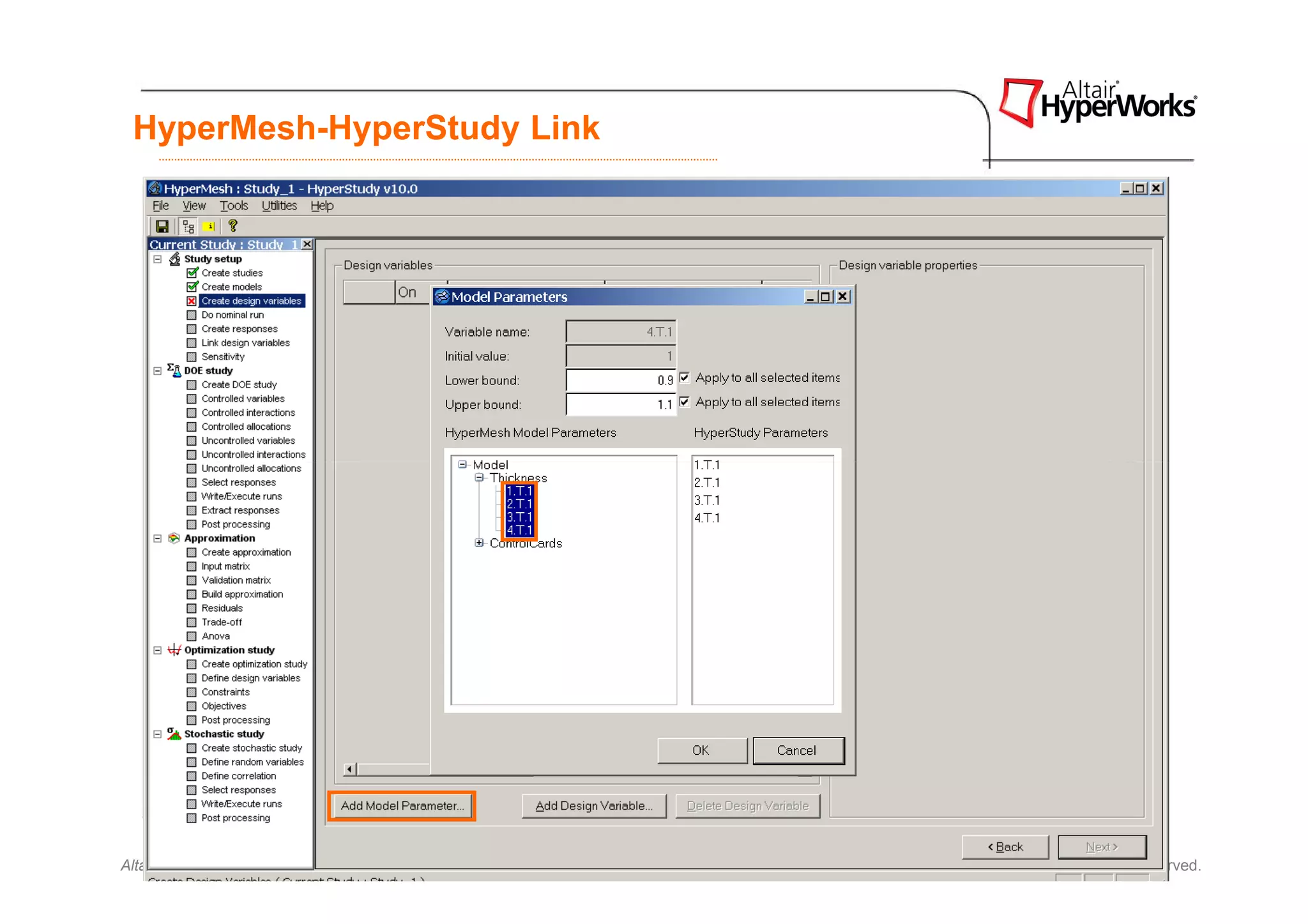1308x924 pixels.
Task: Click the Upper bound input field
Action: click(621, 404)
